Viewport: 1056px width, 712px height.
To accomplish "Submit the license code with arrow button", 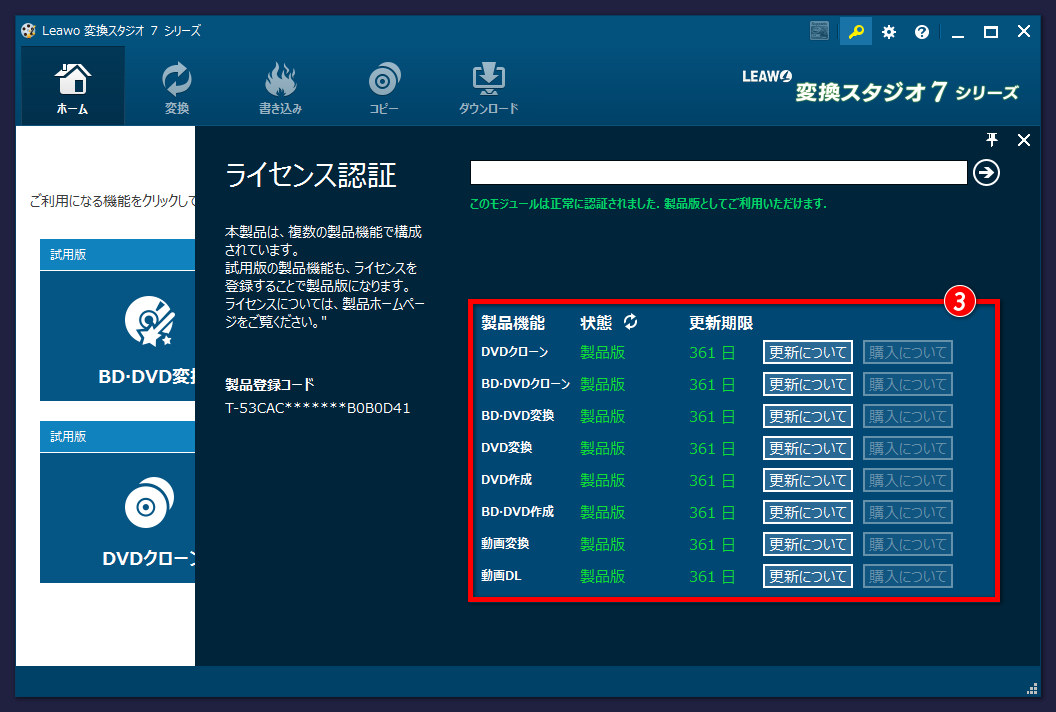I will (986, 172).
